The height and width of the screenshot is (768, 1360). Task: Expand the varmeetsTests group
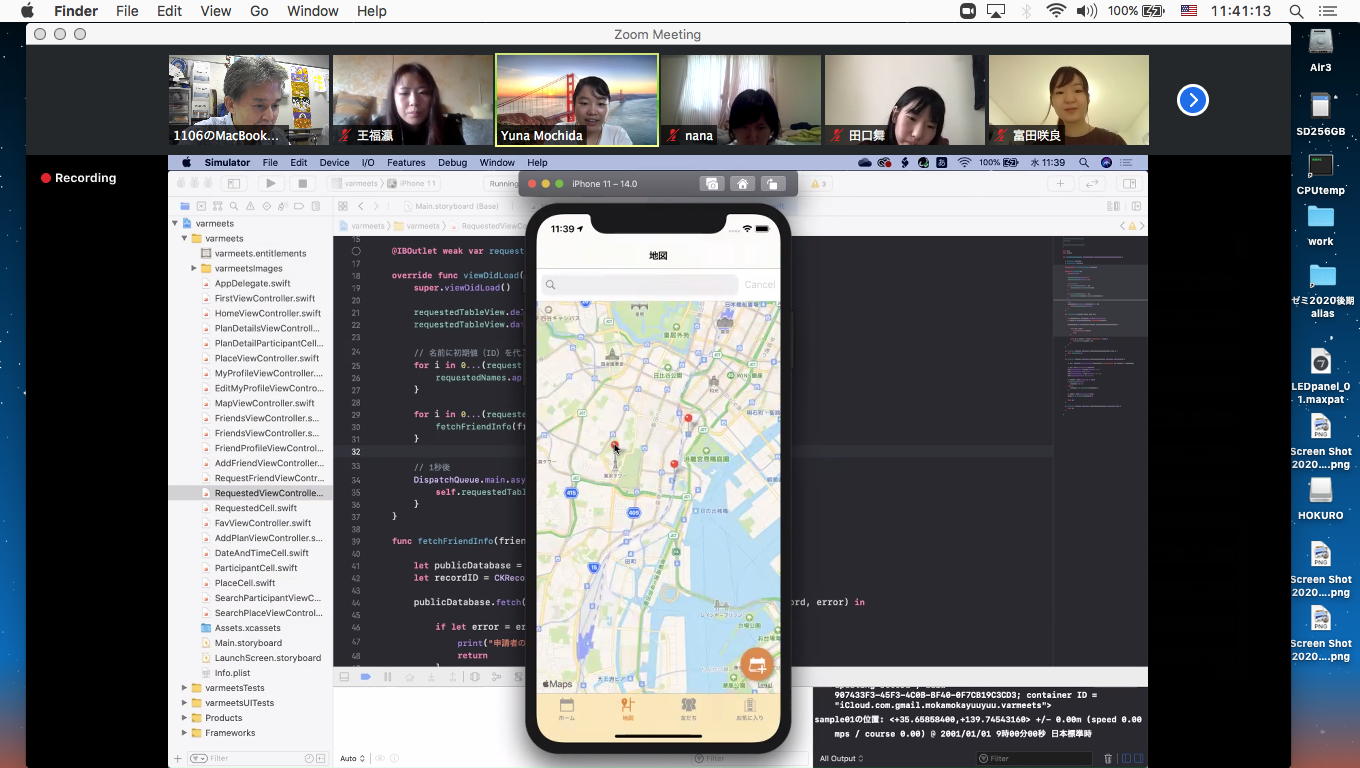point(184,688)
